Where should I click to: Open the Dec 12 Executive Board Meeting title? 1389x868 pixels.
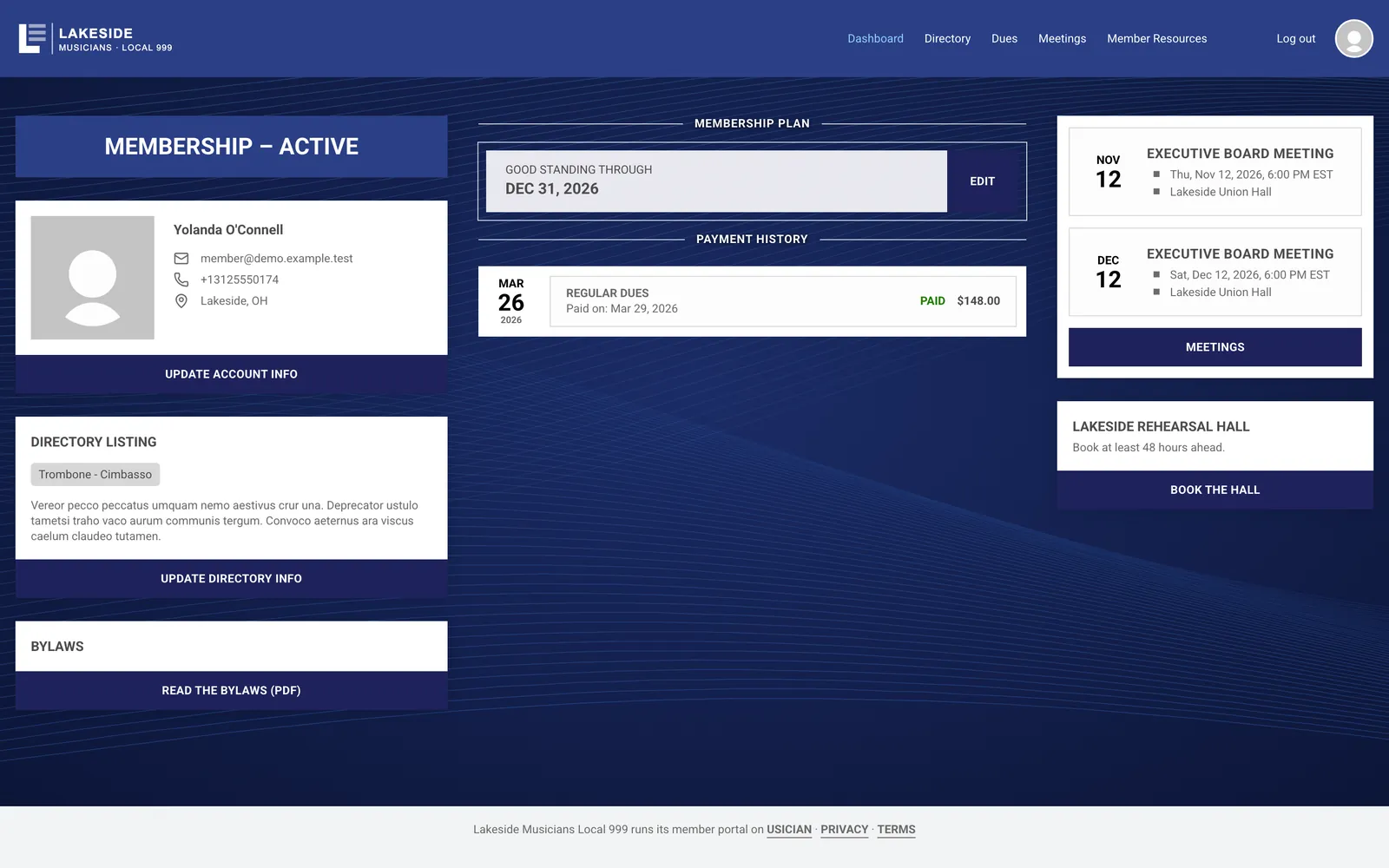click(x=1240, y=254)
